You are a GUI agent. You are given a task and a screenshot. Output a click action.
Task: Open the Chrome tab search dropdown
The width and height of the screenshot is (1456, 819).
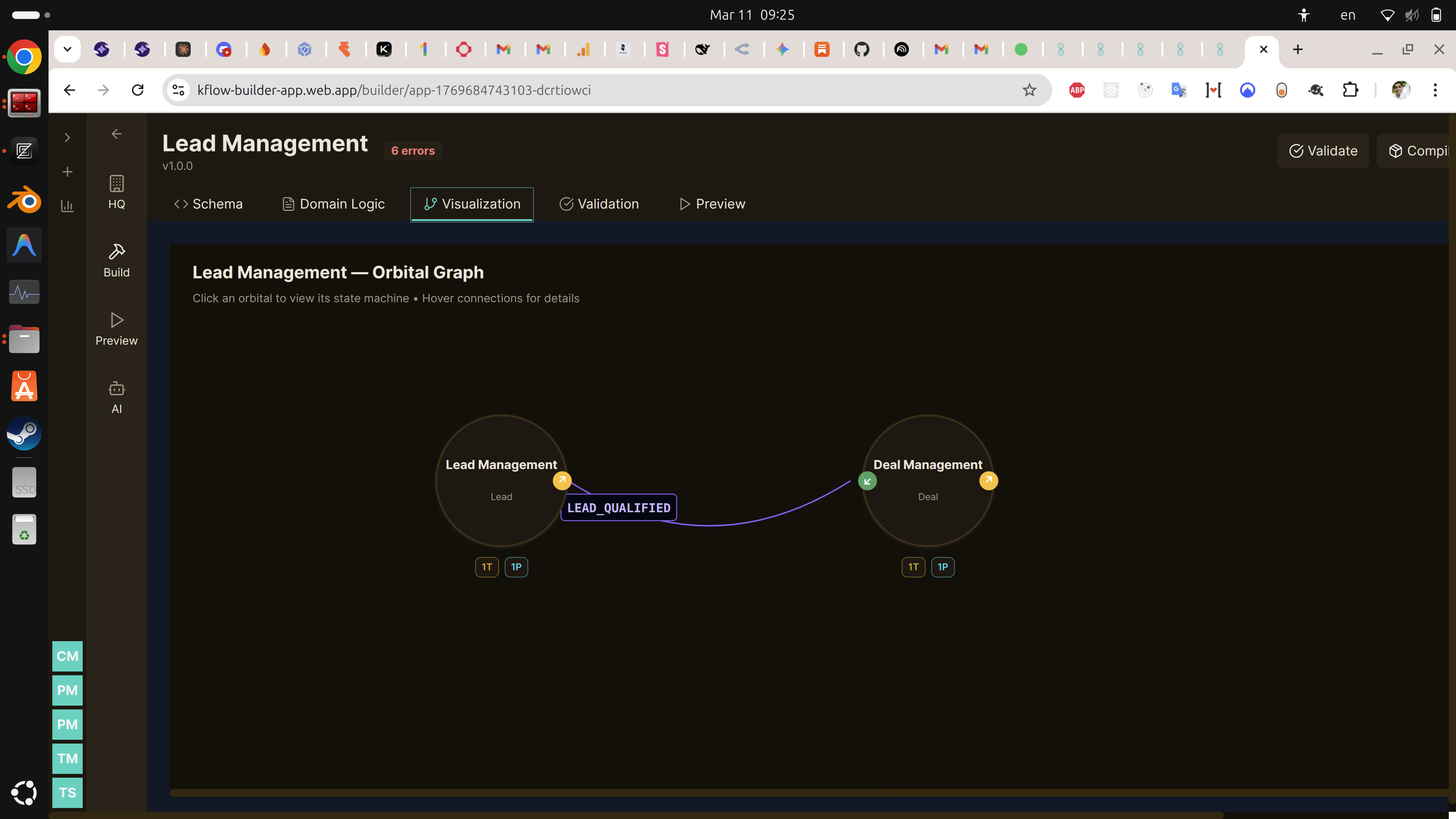(x=67, y=49)
